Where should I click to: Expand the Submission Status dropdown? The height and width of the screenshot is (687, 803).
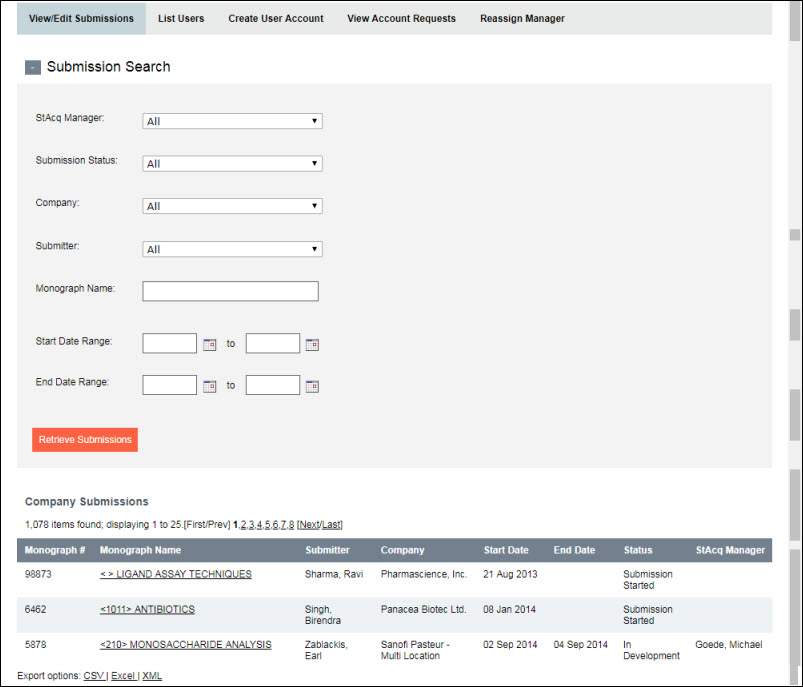pos(232,164)
